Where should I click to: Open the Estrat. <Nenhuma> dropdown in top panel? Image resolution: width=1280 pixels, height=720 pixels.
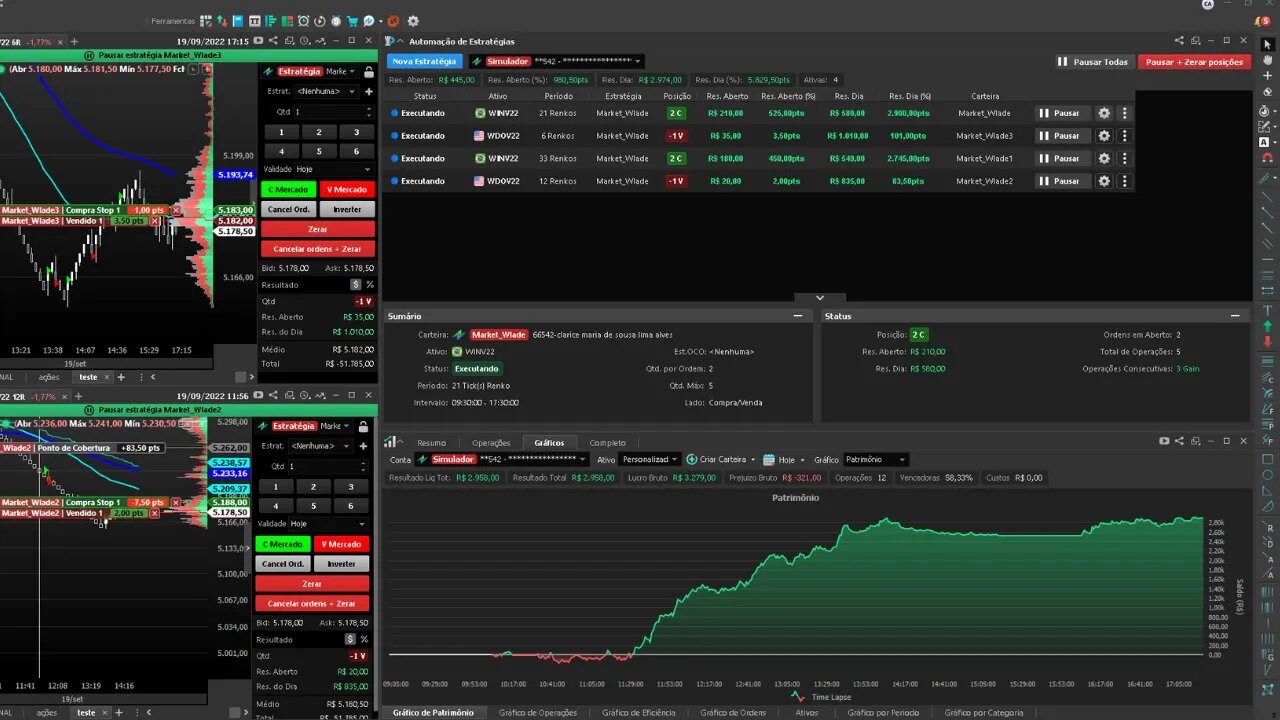[325, 91]
